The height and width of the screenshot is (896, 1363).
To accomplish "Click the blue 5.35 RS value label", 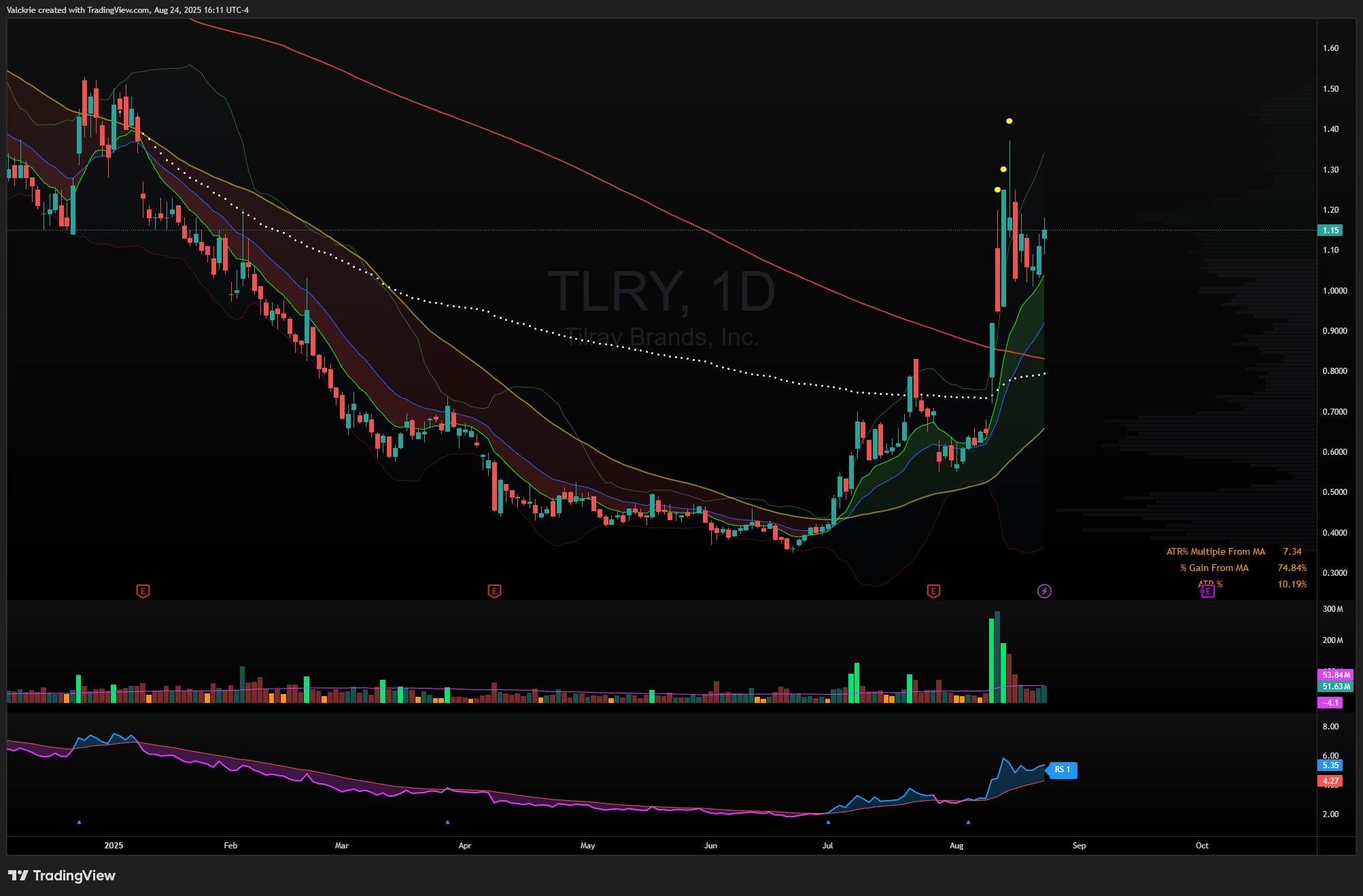I will pyautogui.click(x=1330, y=765).
